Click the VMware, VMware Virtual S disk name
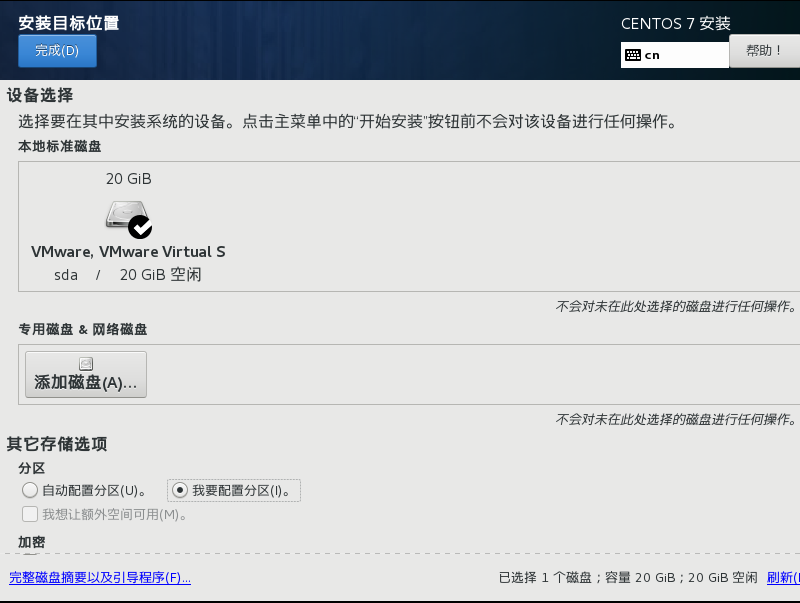This screenshot has height=603, width=800. pyautogui.click(x=128, y=252)
